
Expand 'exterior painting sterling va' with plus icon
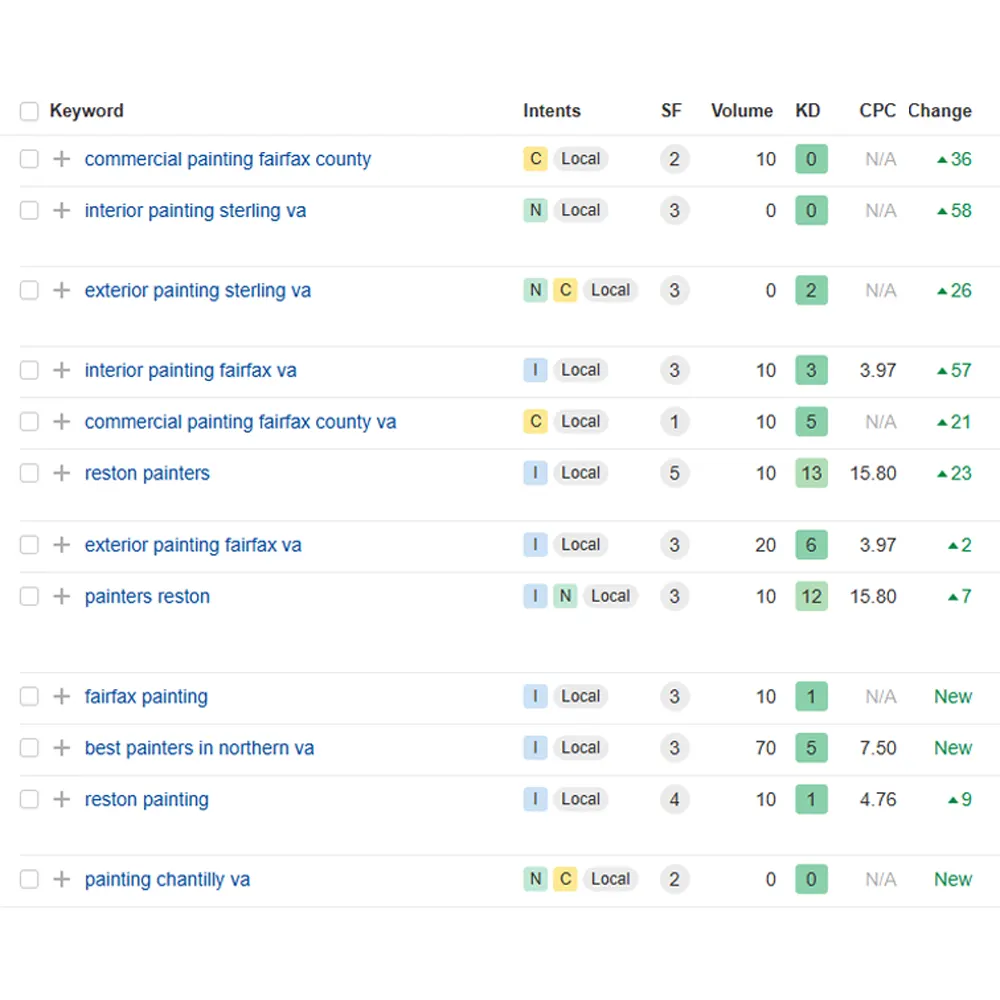pos(62,291)
